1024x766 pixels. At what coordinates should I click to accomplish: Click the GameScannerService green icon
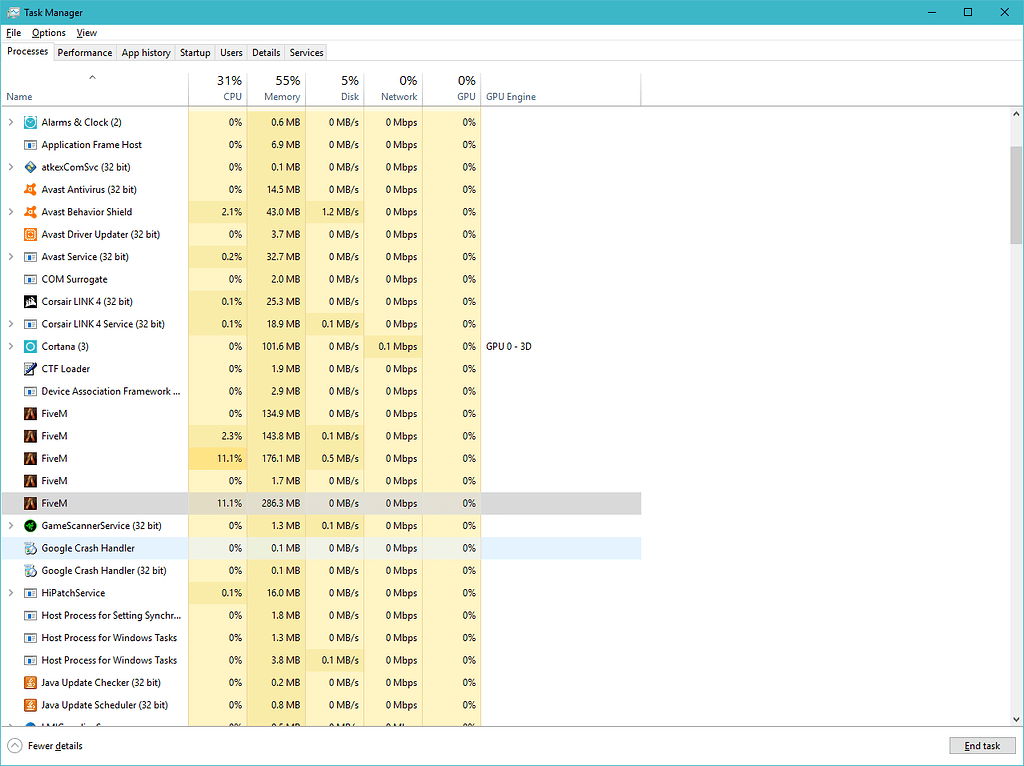(x=30, y=525)
